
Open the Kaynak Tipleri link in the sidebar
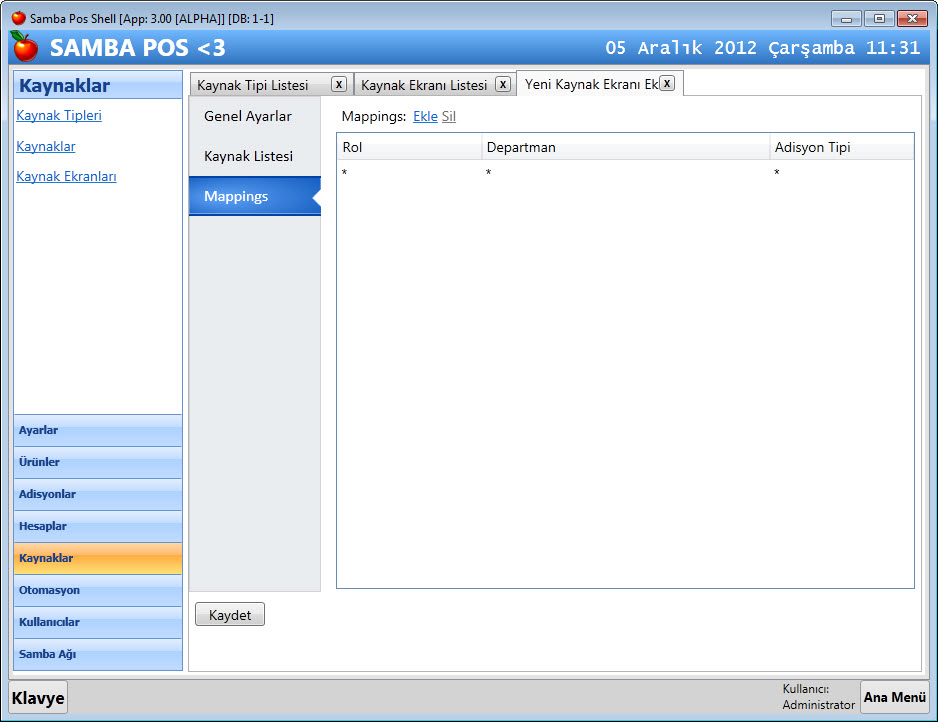[x=59, y=115]
